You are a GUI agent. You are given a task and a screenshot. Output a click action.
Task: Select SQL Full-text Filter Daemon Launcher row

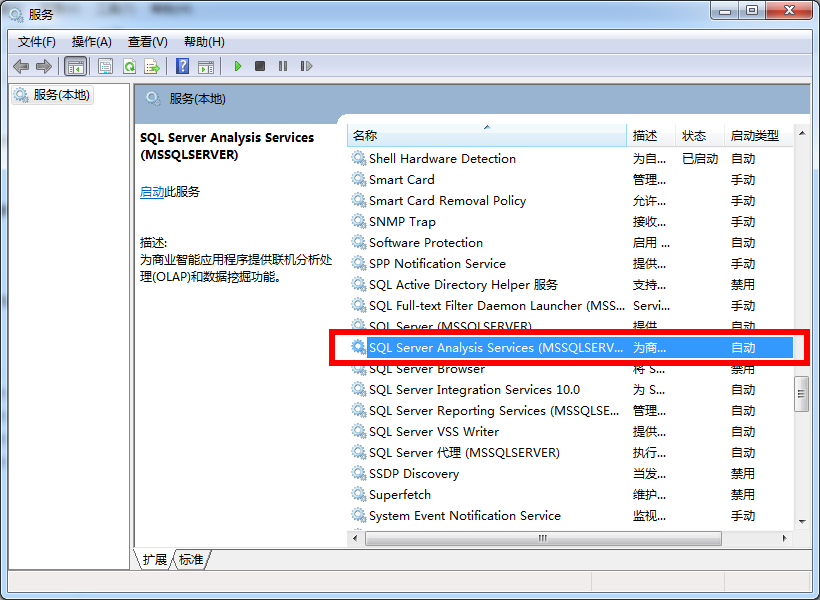[x=570, y=305]
